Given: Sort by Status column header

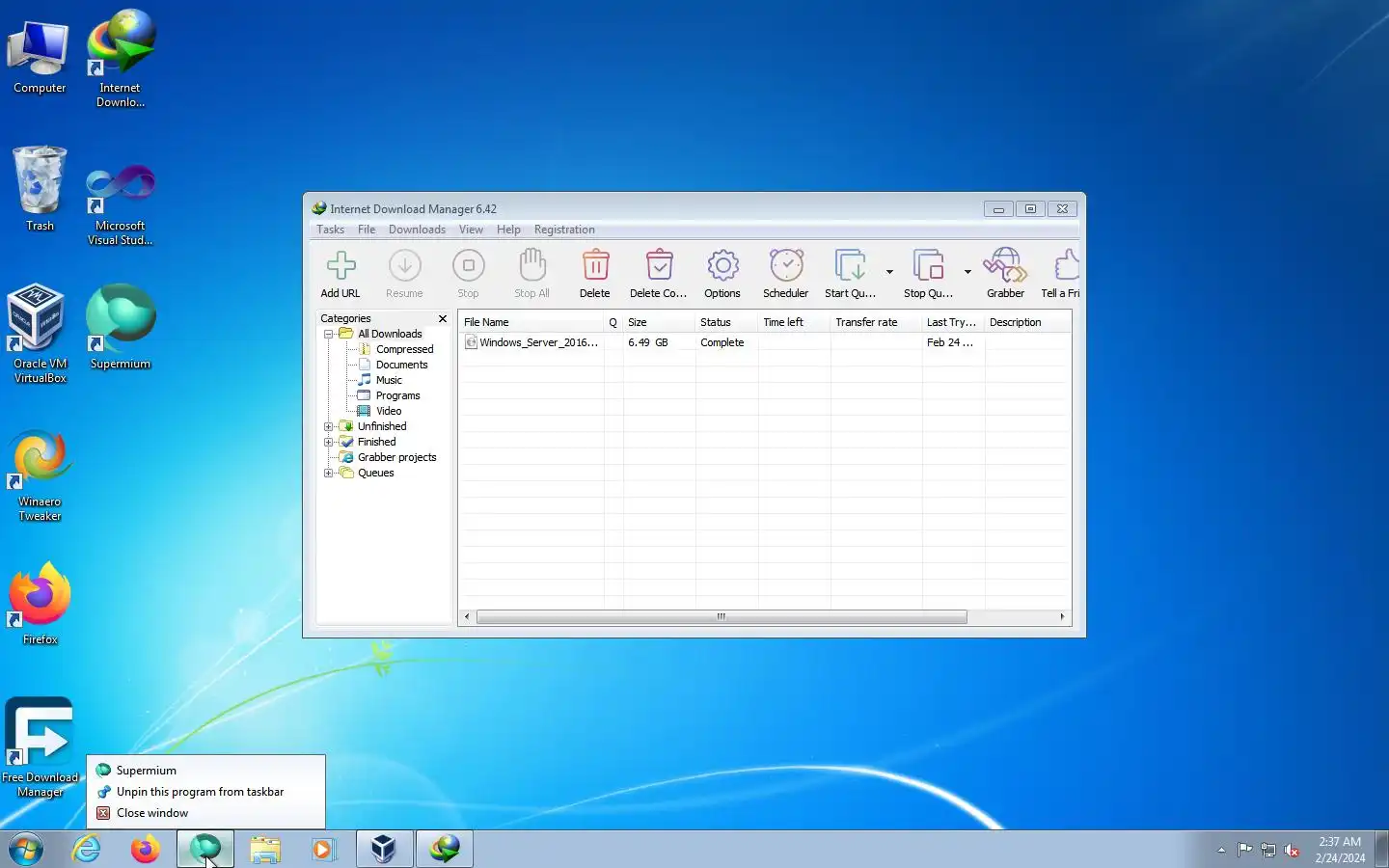Looking at the screenshot, I should click(726, 322).
